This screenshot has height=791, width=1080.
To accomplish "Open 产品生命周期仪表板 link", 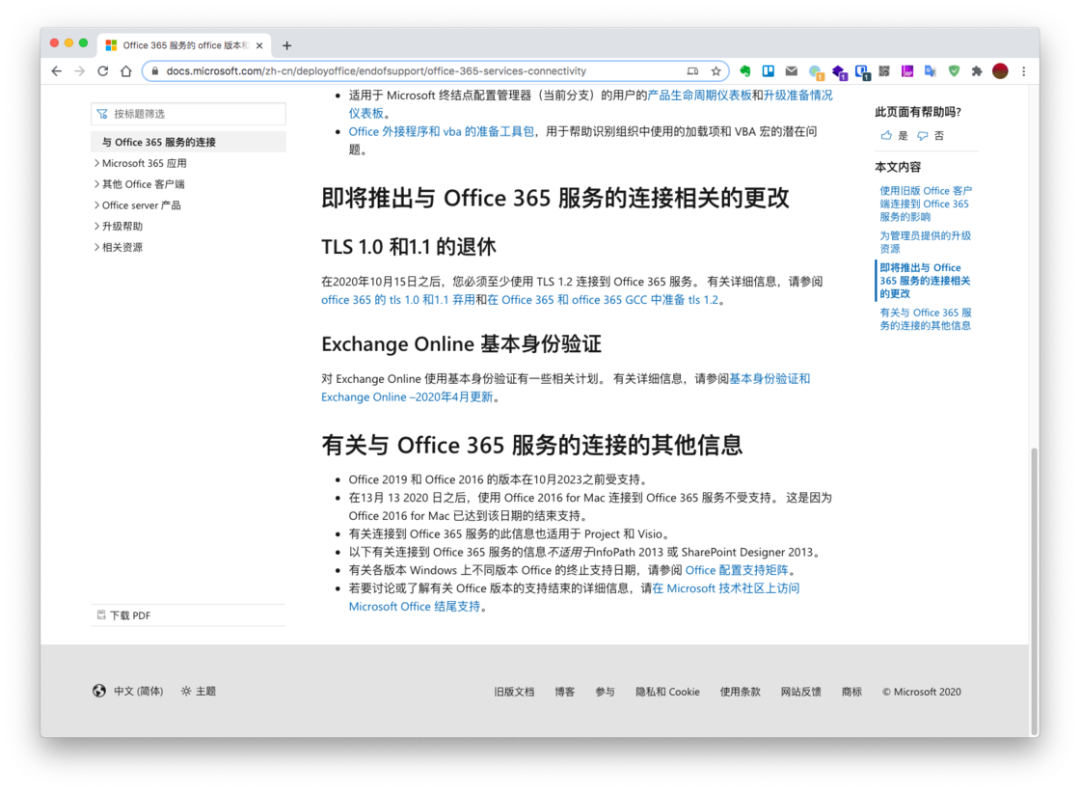I will point(699,95).
